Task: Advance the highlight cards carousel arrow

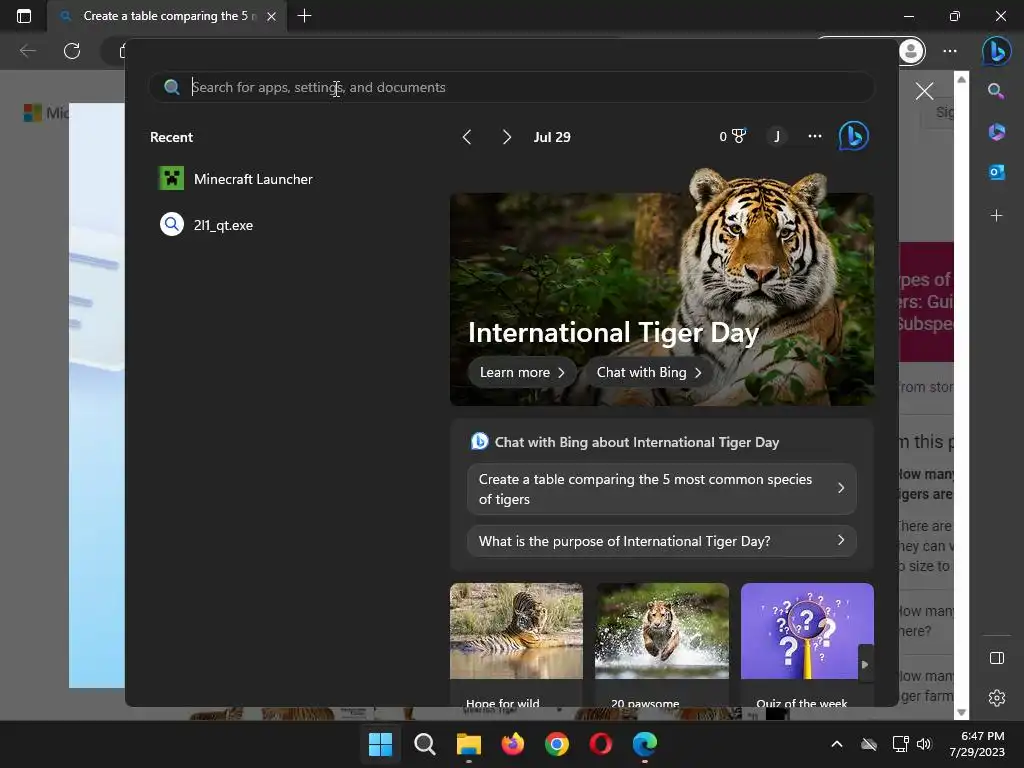Action: point(865,664)
